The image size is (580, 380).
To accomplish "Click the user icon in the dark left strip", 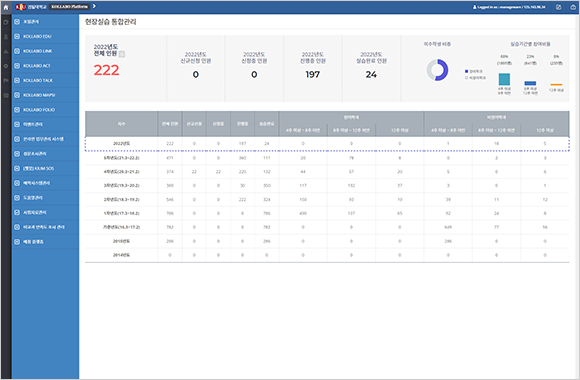I will click(6, 37).
